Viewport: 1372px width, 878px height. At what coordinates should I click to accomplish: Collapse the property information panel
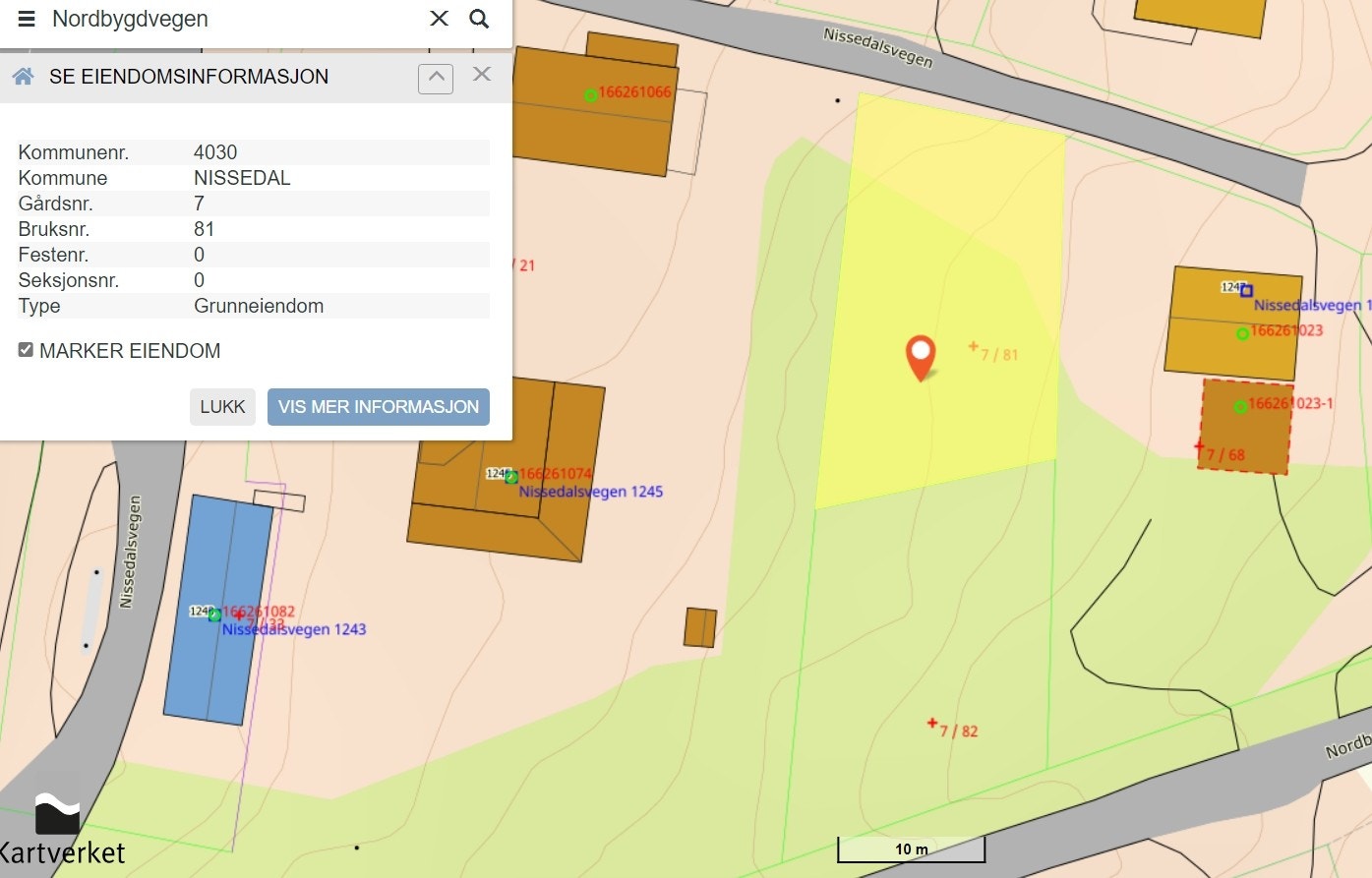click(x=436, y=78)
